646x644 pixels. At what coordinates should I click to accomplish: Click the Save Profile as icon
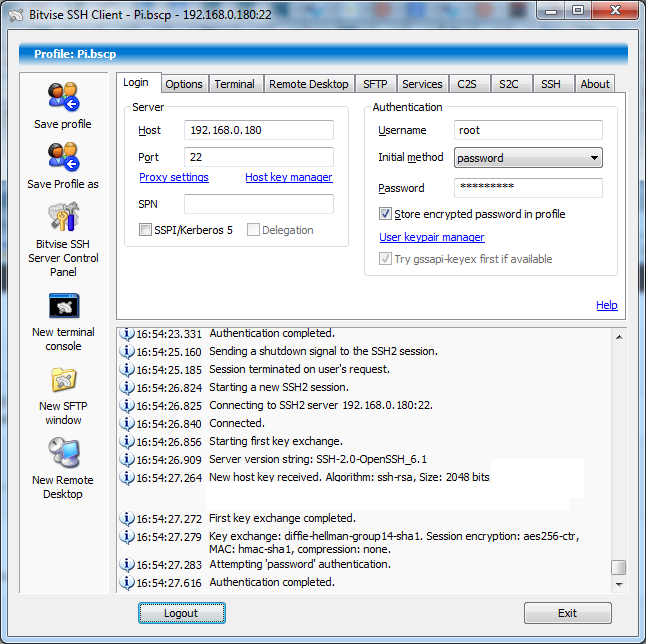pos(63,157)
